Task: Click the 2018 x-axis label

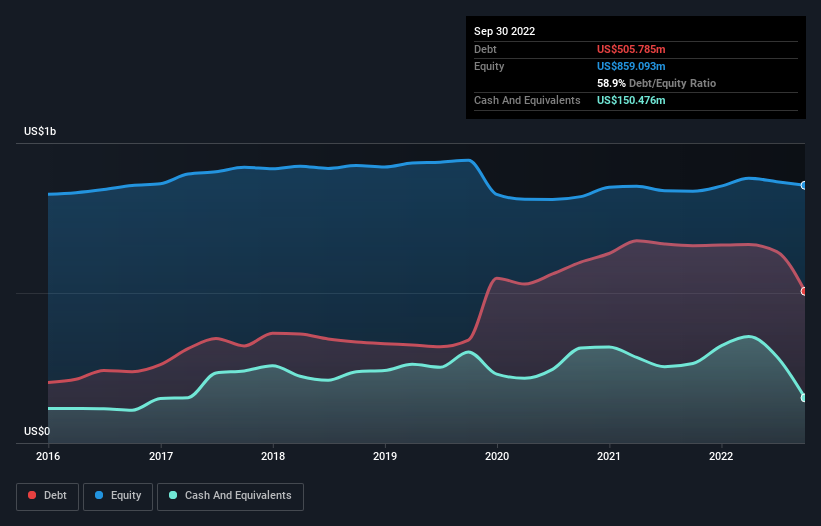Action: pyautogui.click(x=273, y=456)
